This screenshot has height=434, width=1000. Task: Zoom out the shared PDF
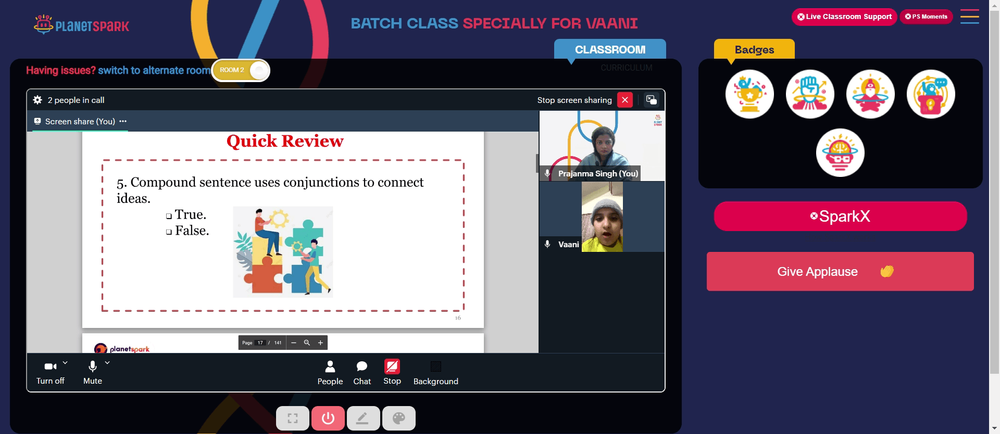[293, 342]
